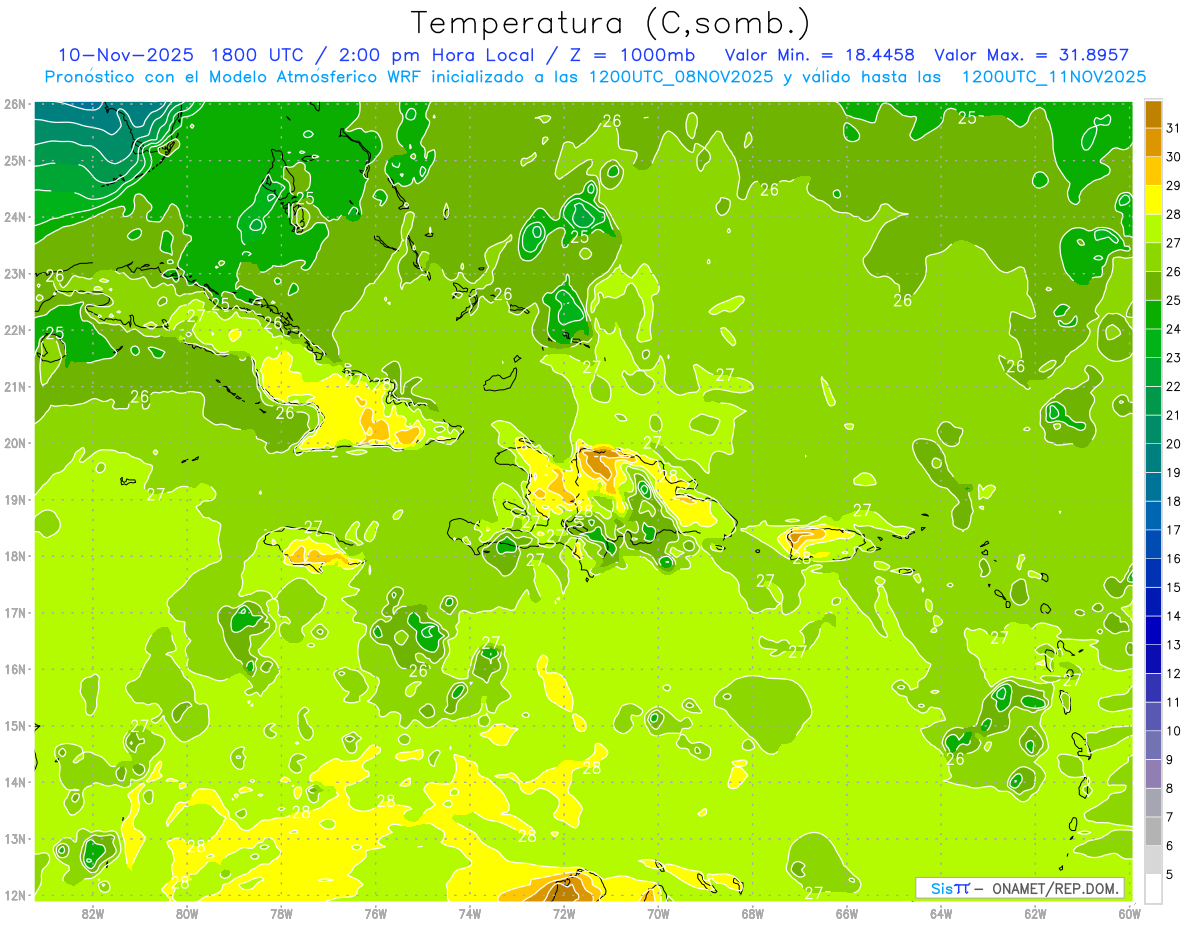Viewport: 1200px width, 927px height.
Task: Click the colorbar scale label "20"
Action: (x=1173, y=444)
